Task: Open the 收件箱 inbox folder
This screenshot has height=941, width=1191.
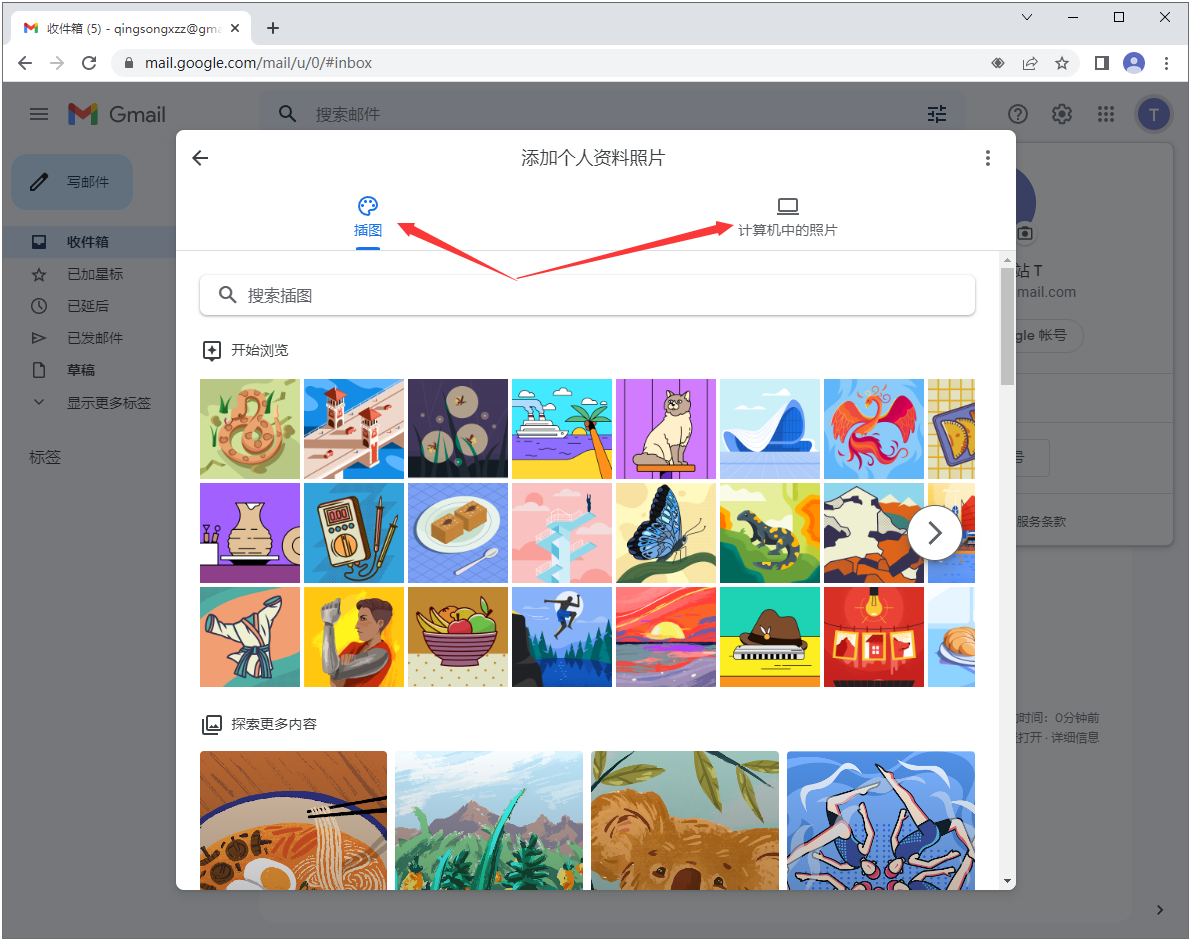Action: tap(89, 242)
